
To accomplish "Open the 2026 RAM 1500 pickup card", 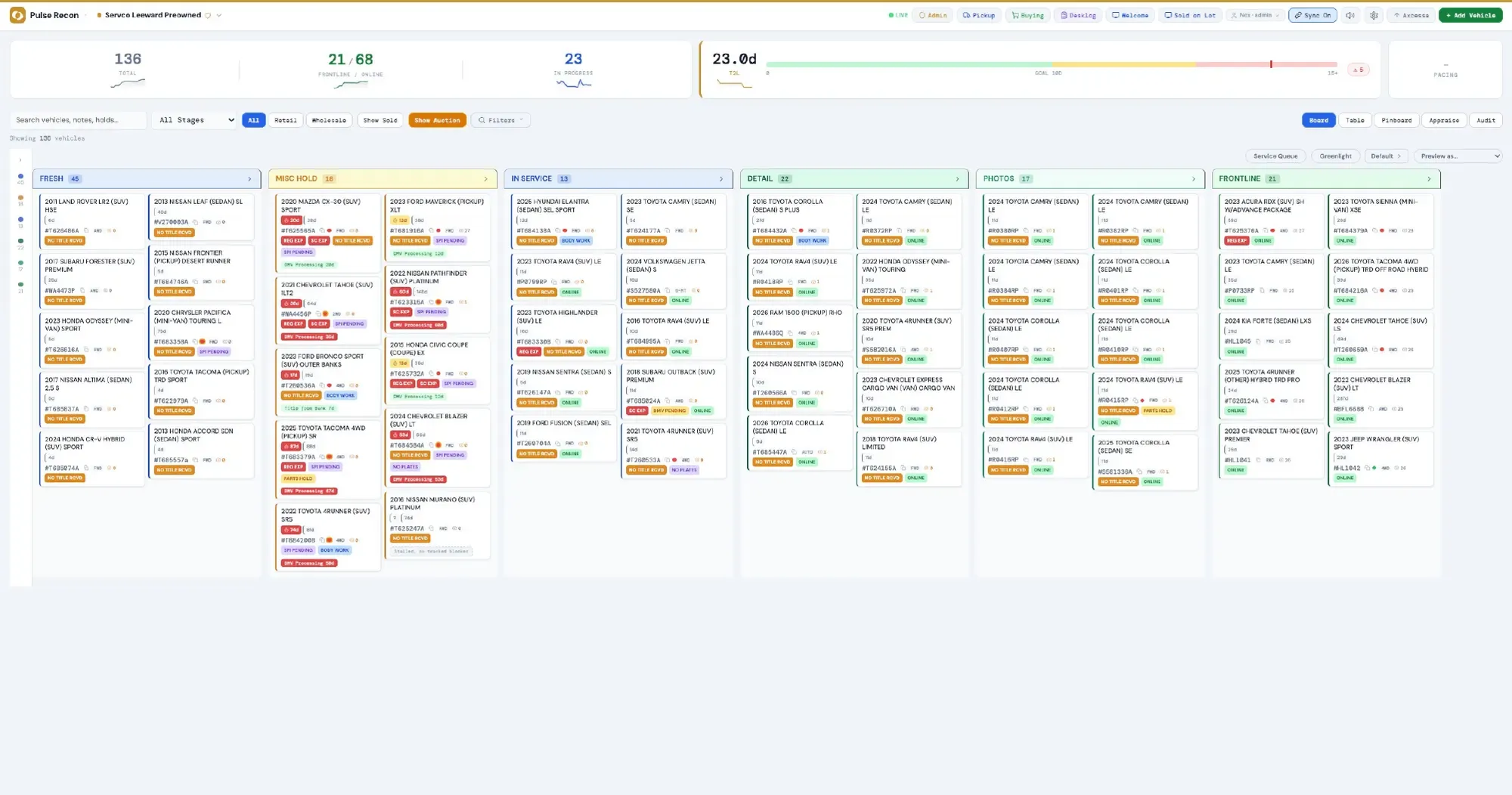I will click(x=800, y=327).
